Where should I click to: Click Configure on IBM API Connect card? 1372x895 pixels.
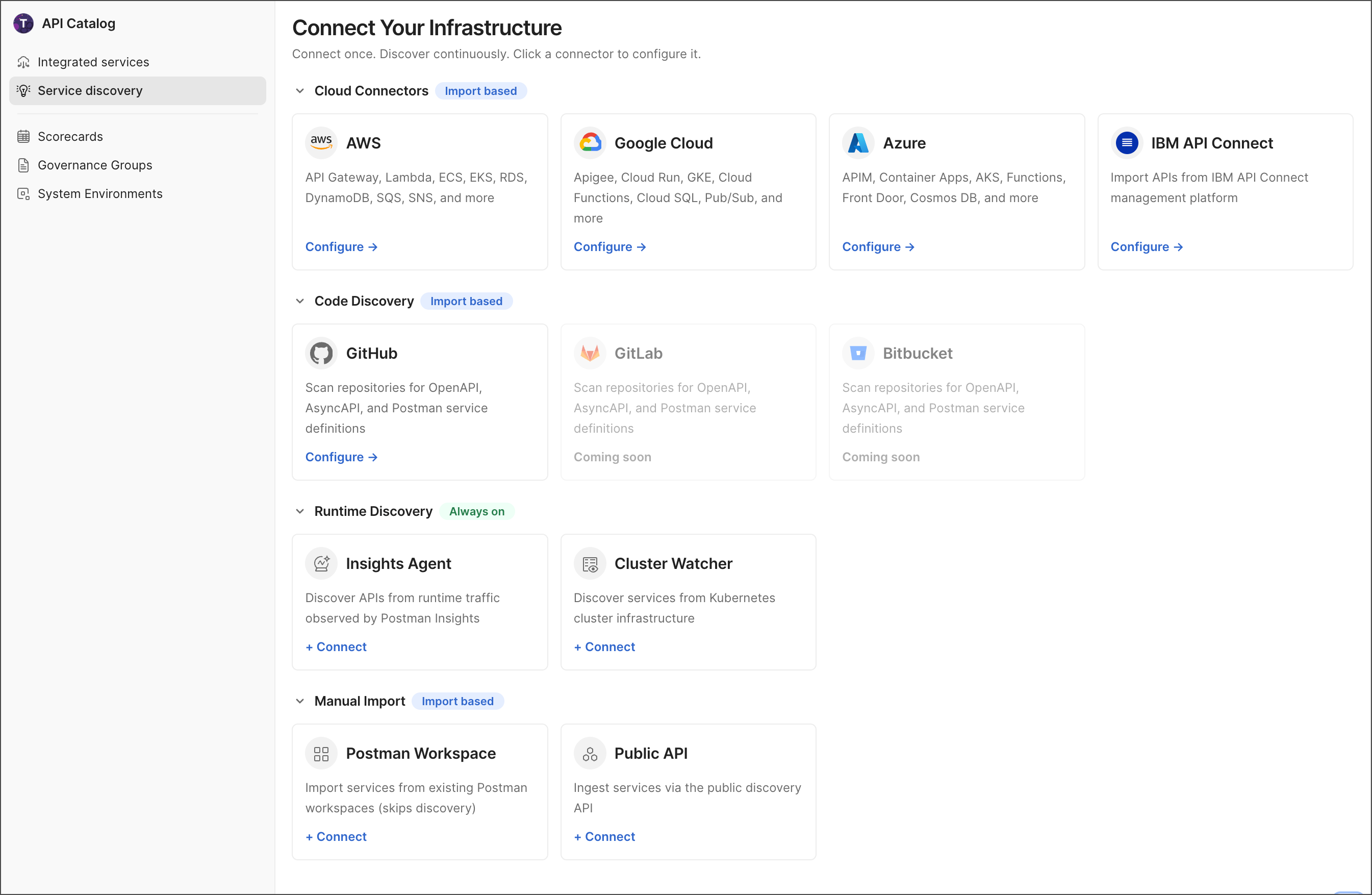pyautogui.click(x=1147, y=247)
